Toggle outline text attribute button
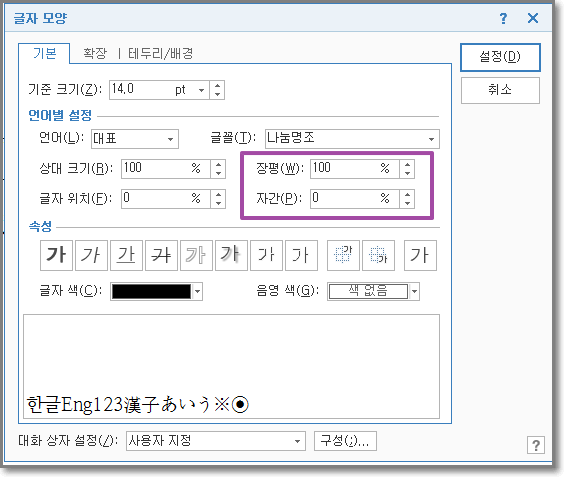Image resolution: width=564 pixels, height=477 pixels. [x=196, y=255]
